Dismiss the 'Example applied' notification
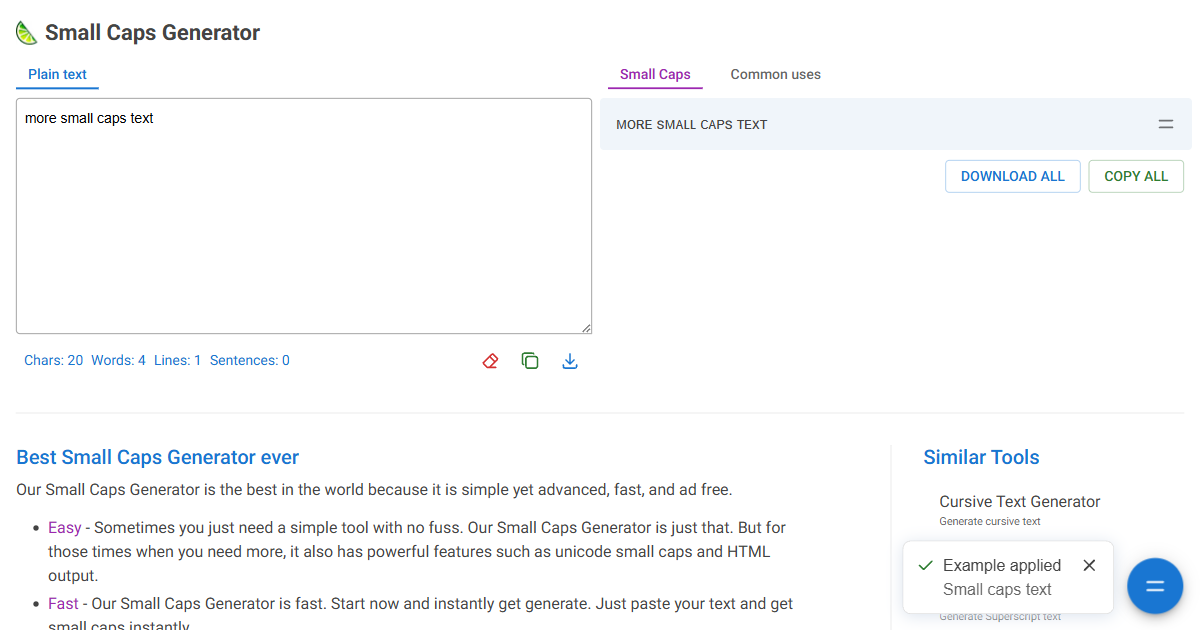 tap(1089, 565)
